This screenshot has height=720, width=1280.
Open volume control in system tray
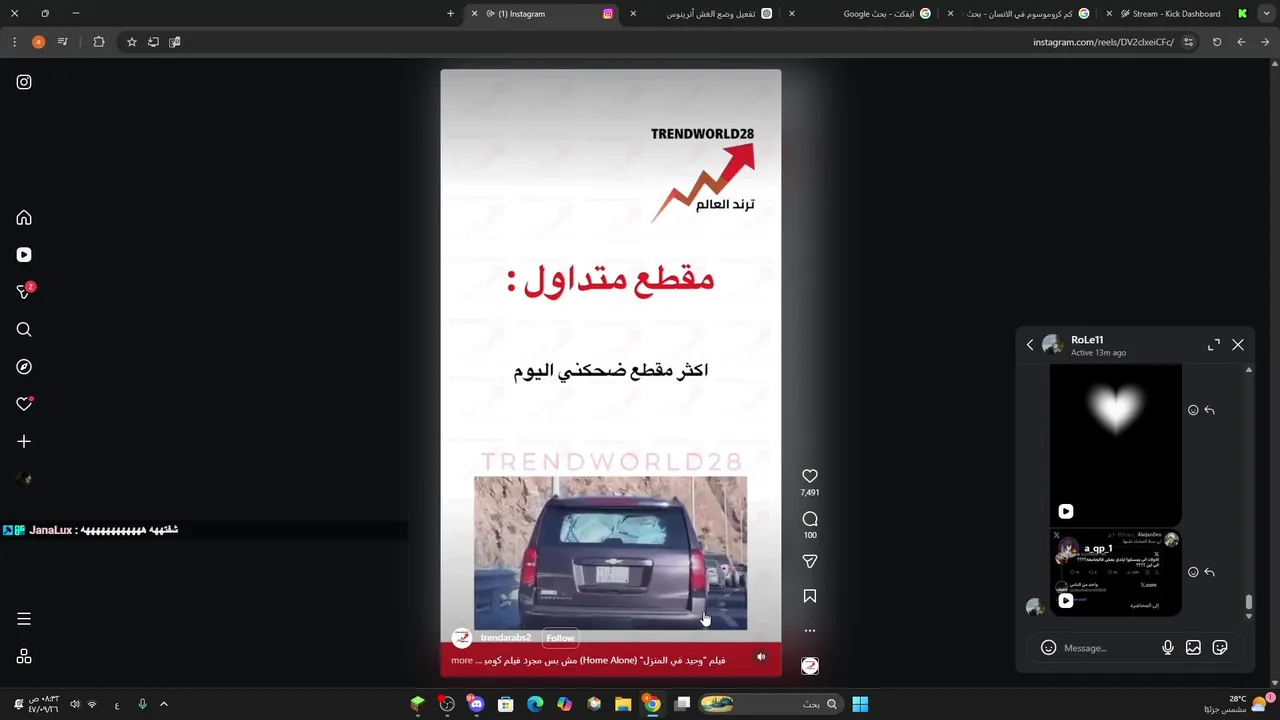pyautogui.click(x=75, y=704)
